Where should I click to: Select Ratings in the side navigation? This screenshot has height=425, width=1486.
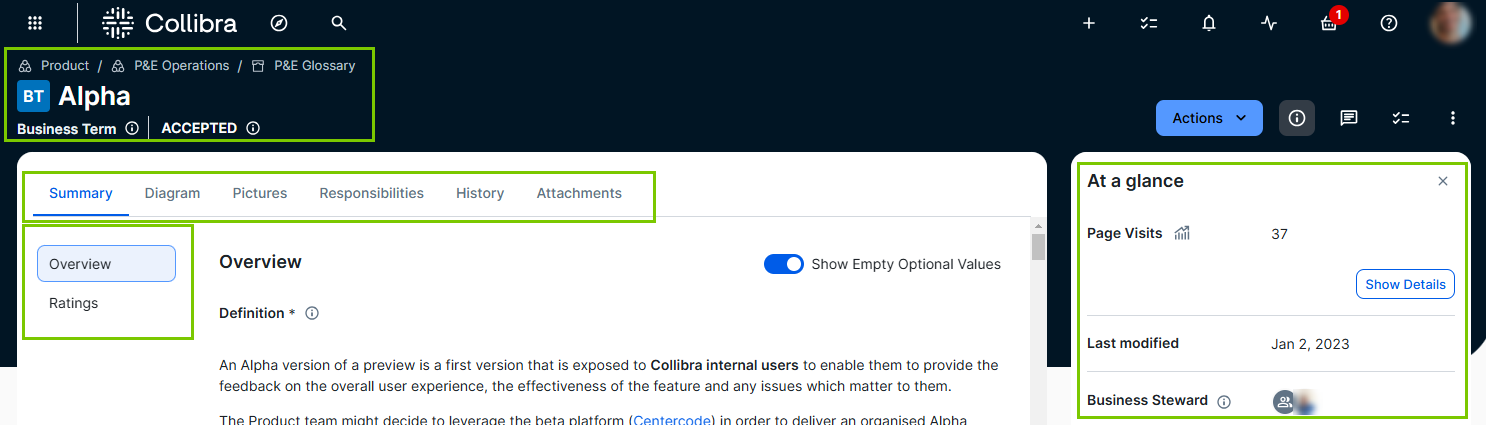coord(74,303)
